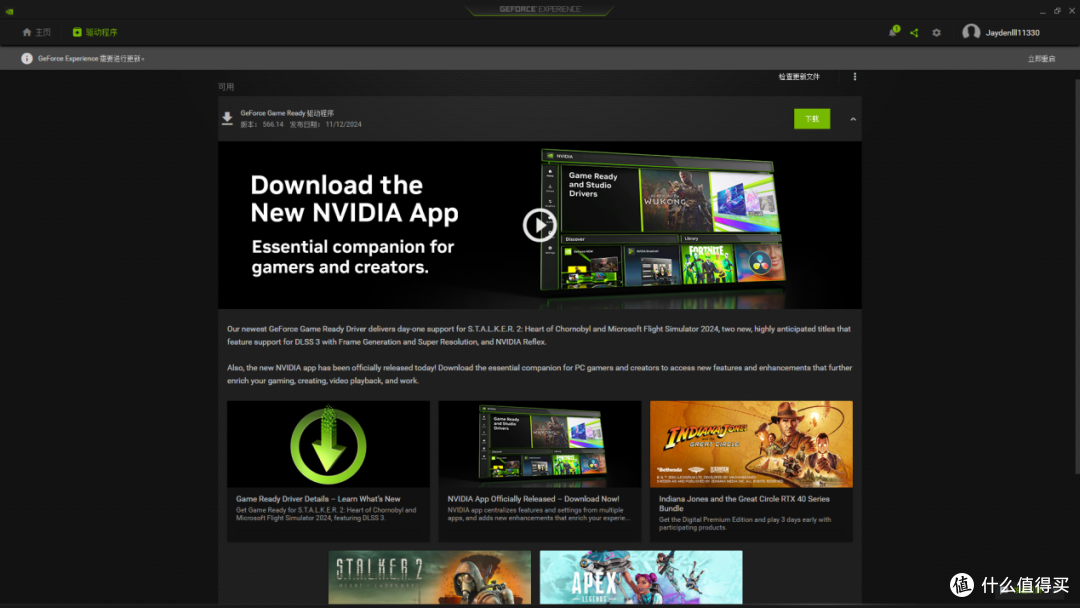1080x608 pixels.
Task: Open the S.T.A.L.K.E.R. 2 banner
Action: 429,577
